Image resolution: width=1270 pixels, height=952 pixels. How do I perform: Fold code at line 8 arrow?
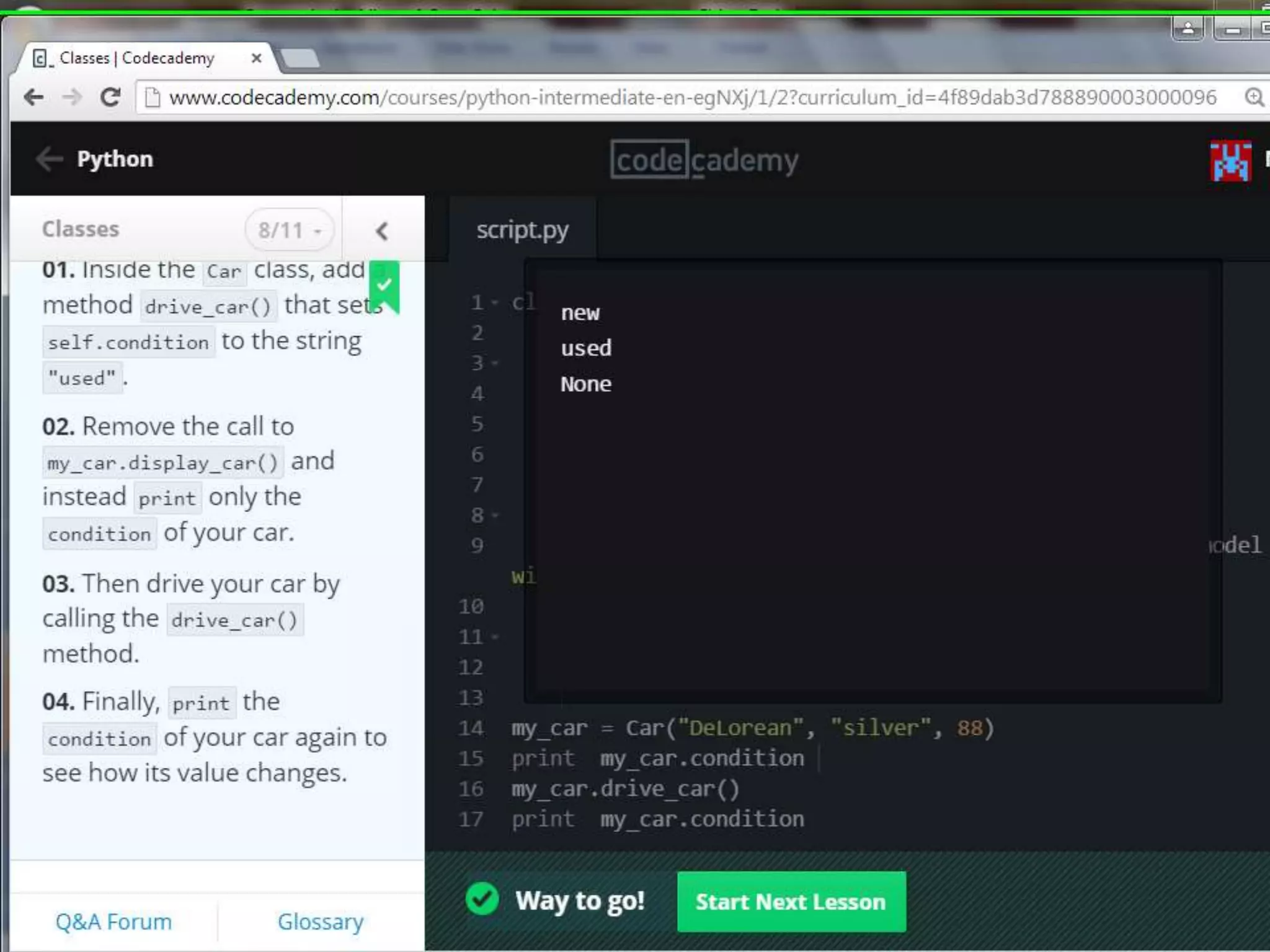pyautogui.click(x=495, y=515)
